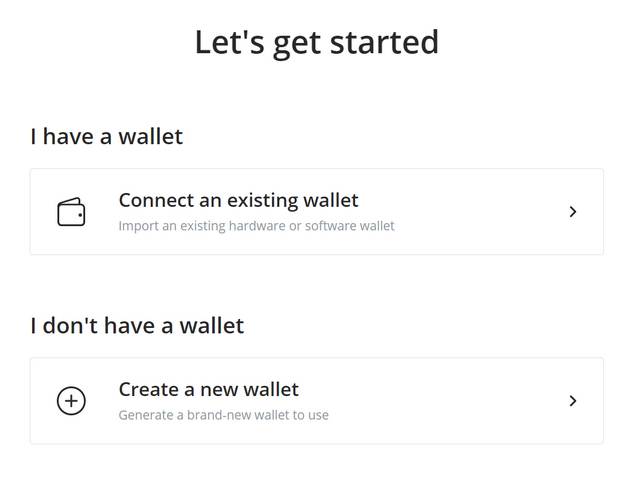Click the I have a wallet section heading

pos(107,137)
